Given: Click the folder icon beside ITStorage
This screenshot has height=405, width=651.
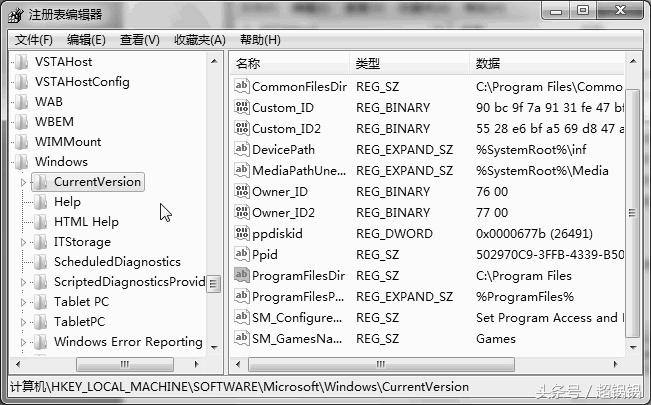Looking at the screenshot, I should click(x=41, y=242).
